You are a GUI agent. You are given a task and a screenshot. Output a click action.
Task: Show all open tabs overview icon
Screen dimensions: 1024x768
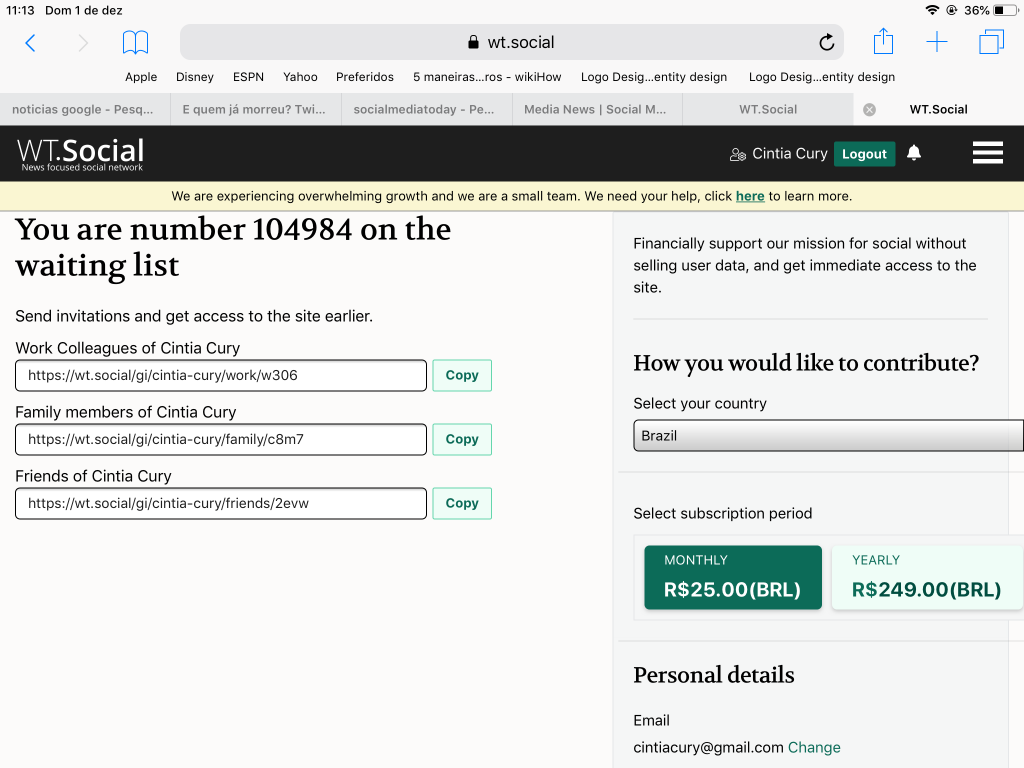991,42
